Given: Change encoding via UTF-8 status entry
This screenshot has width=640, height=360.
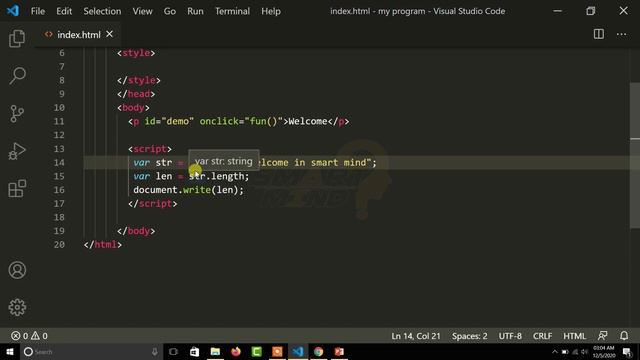Looking at the screenshot, I should tap(510, 336).
